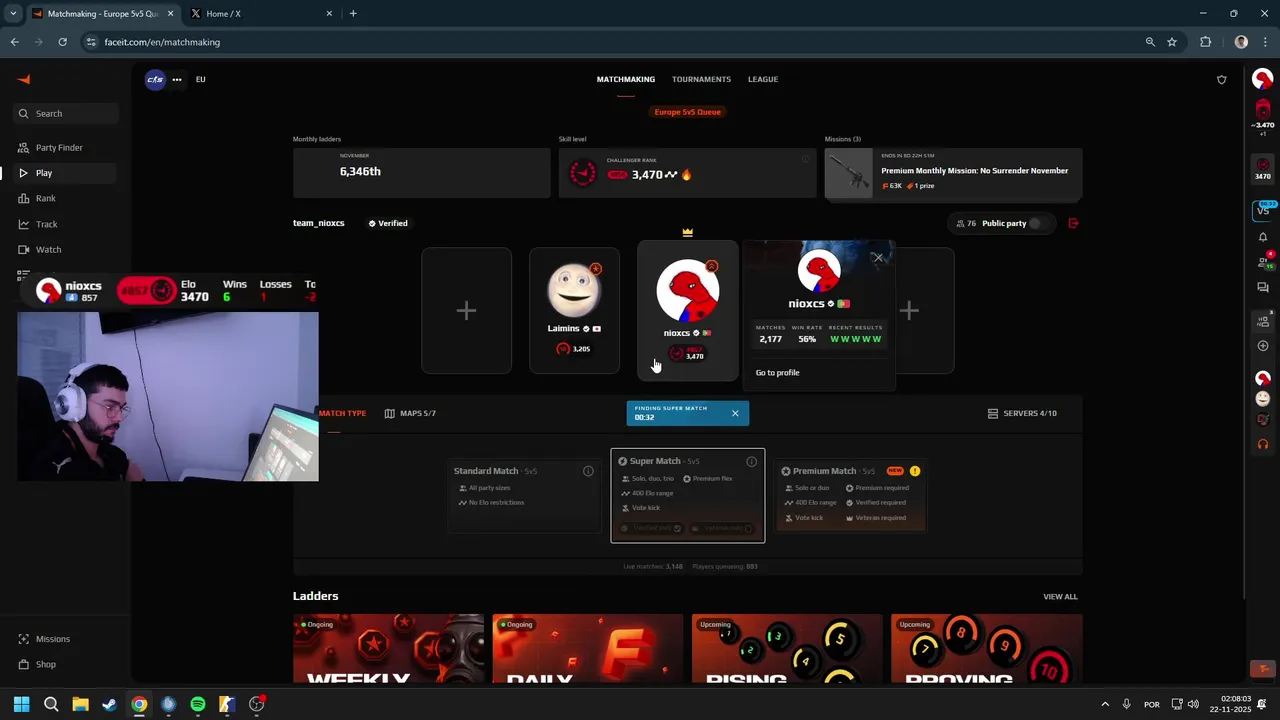Click the shield icon in top bar
Viewport: 1280px width, 720px height.
(x=1221, y=80)
